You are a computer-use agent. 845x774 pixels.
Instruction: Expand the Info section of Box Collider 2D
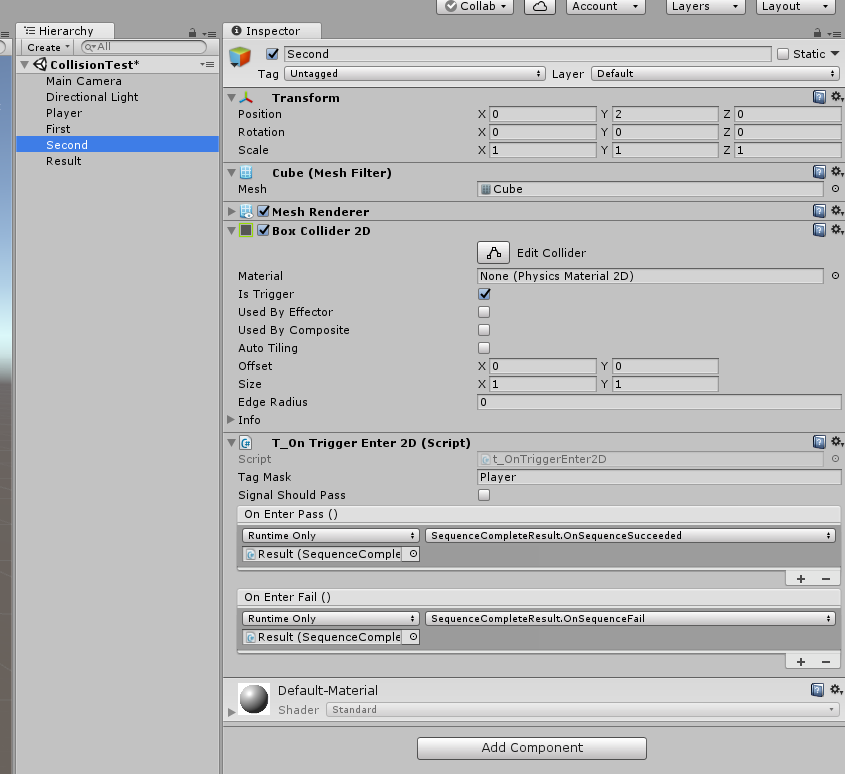(x=231, y=419)
